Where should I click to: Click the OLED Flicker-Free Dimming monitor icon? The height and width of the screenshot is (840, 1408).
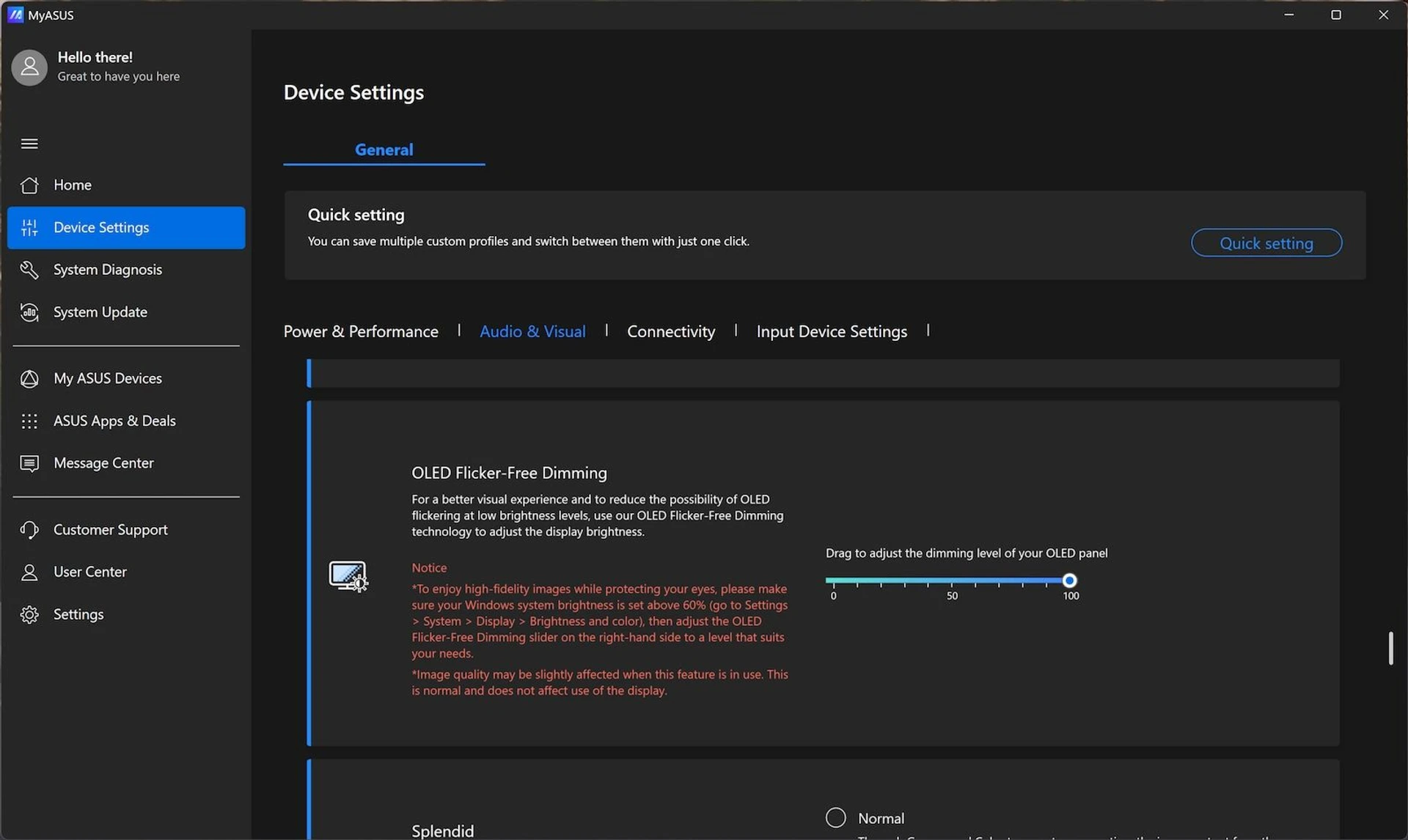click(x=348, y=576)
